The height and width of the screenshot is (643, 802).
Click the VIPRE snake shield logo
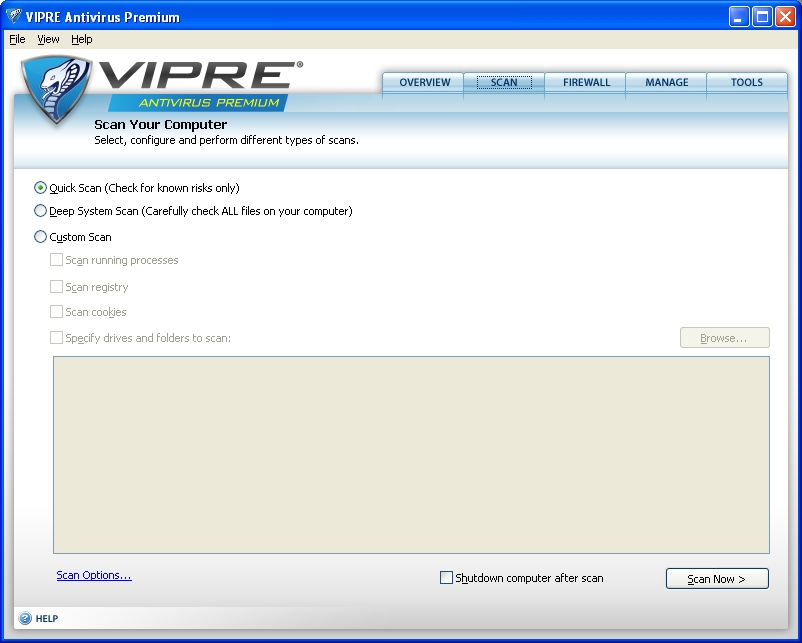pos(55,90)
